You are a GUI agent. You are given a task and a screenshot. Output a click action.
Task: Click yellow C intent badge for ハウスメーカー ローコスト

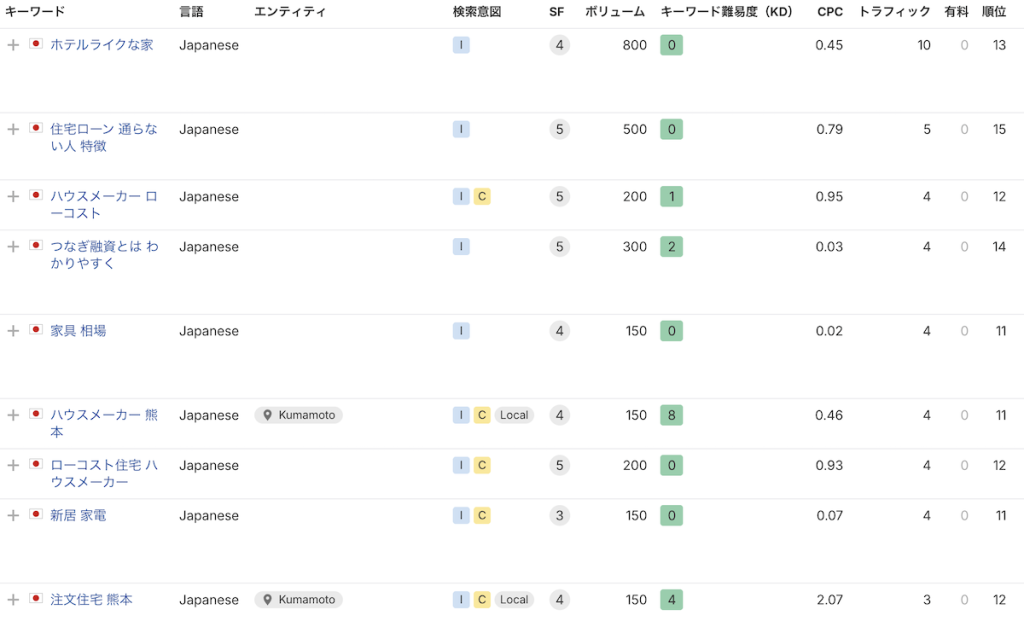[482, 197]
